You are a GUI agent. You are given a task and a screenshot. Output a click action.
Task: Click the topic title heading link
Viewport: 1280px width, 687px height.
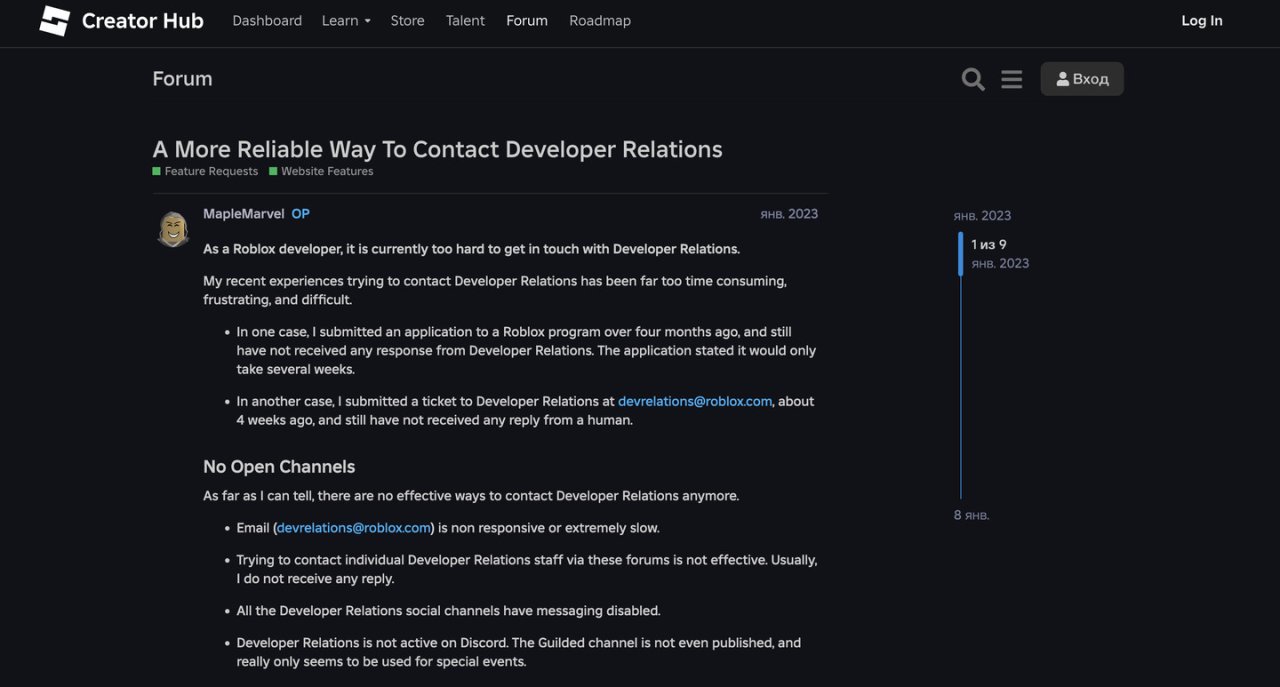[437, 149]
